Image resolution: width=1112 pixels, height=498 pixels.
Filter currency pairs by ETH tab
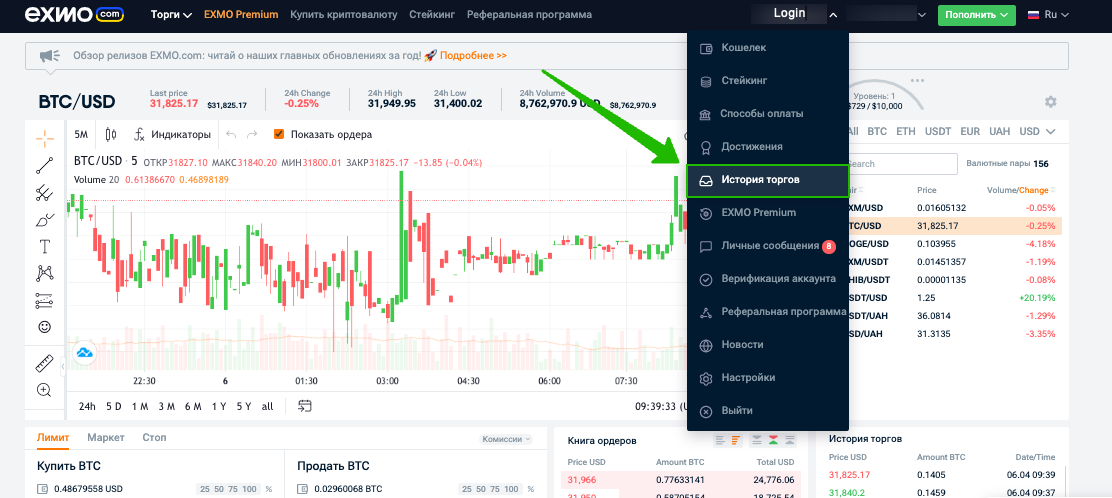click(x=906, y=131)
